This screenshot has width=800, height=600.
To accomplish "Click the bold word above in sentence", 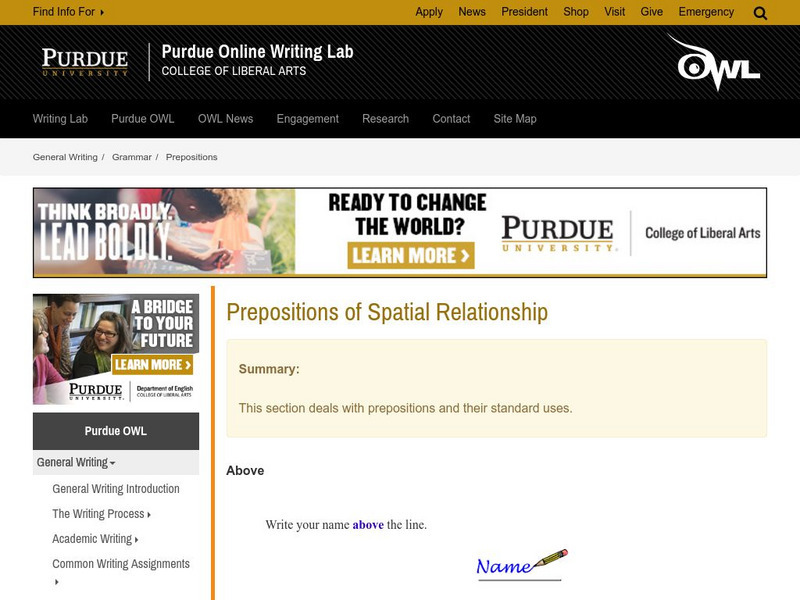I will (368, 524).
